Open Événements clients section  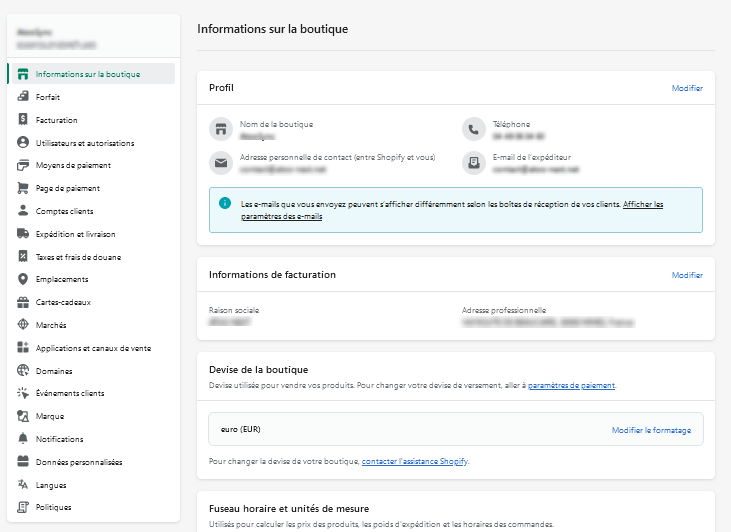click(x=91, y=393)
